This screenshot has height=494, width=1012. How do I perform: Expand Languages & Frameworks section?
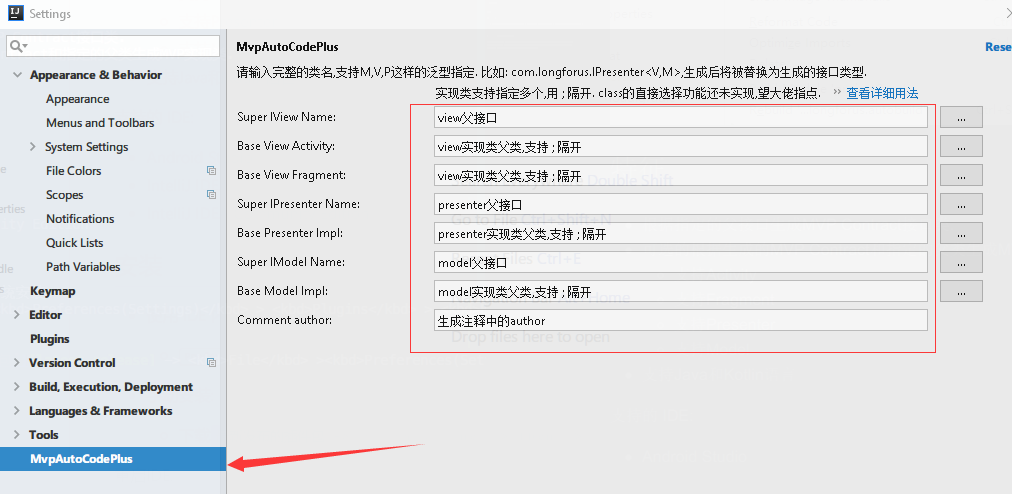(x=17, y=411)
